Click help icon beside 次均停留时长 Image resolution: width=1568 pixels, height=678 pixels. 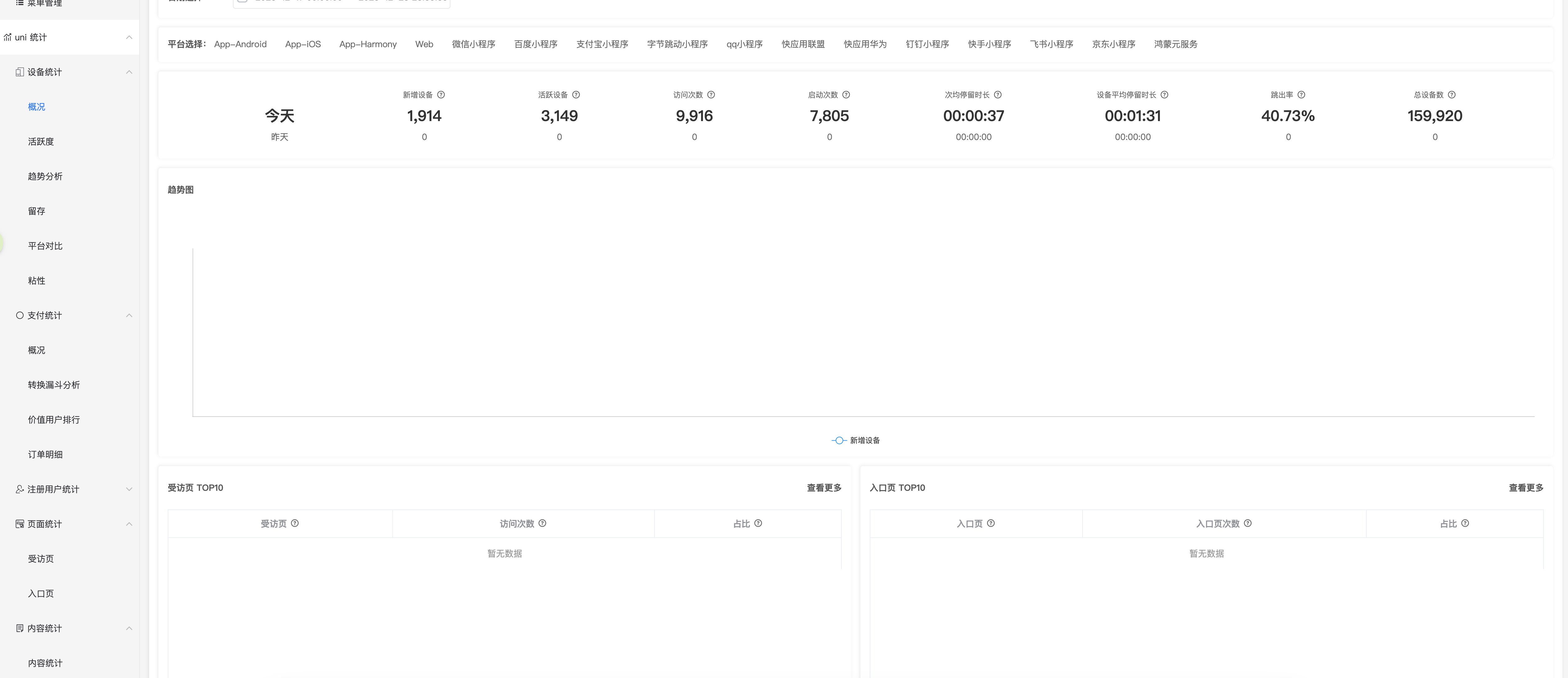coord(998,95)
